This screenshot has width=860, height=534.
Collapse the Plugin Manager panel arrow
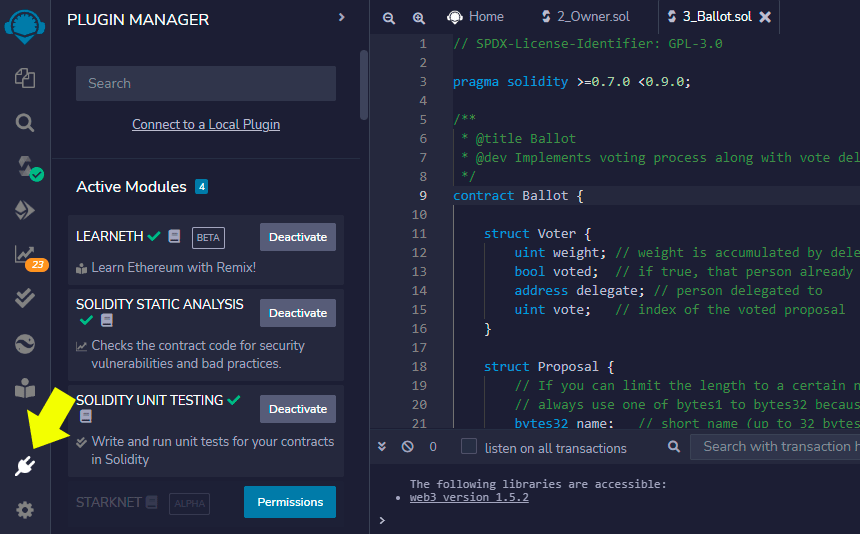pyautogui.click(x=342, y=18)
